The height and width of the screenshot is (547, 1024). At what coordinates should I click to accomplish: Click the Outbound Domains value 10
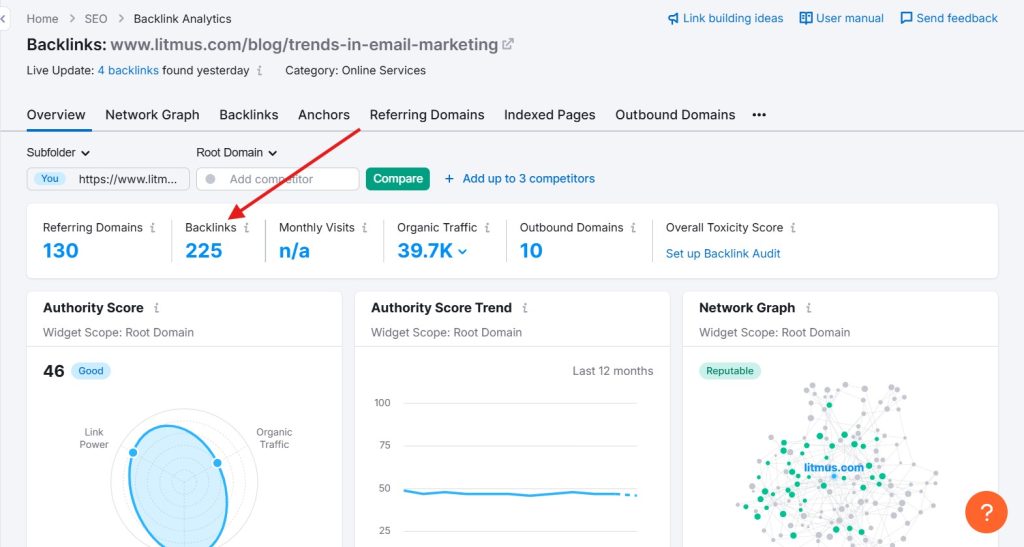(x=531, y=251)
